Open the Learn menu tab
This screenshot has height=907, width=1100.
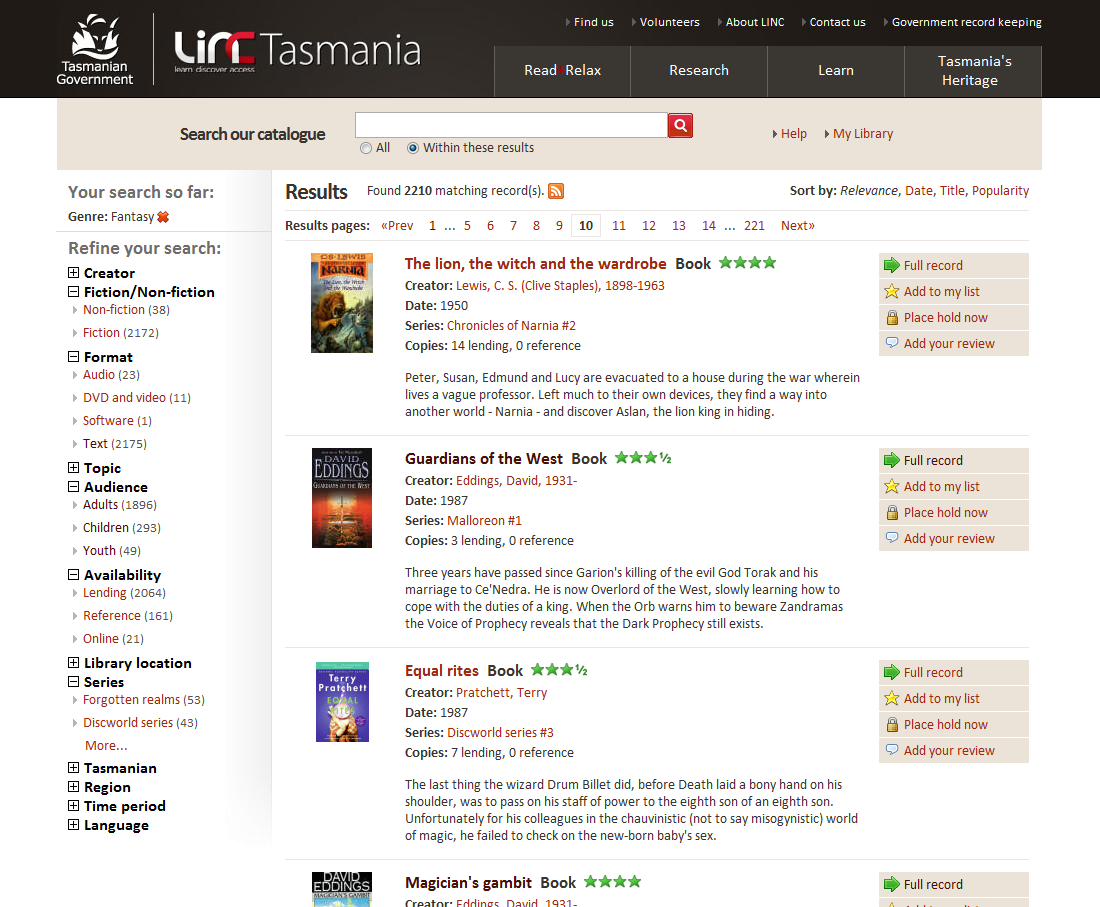coord(836,71)
